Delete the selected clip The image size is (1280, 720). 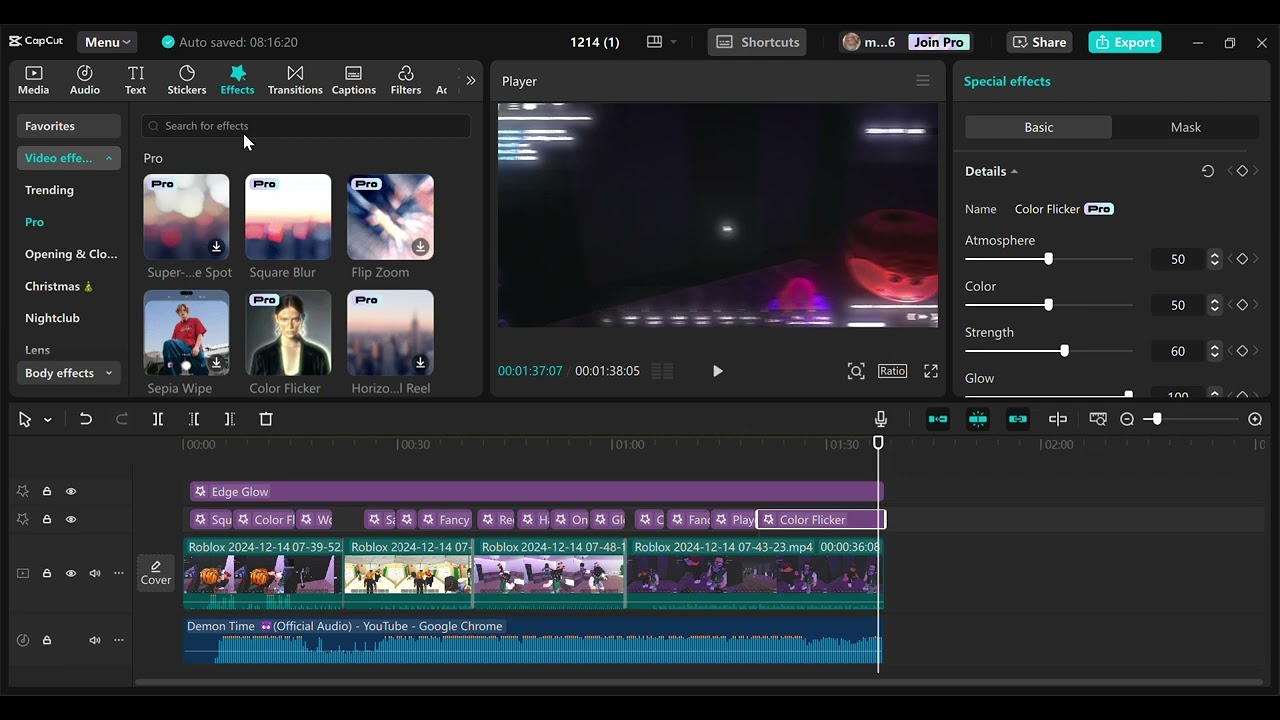266,419
